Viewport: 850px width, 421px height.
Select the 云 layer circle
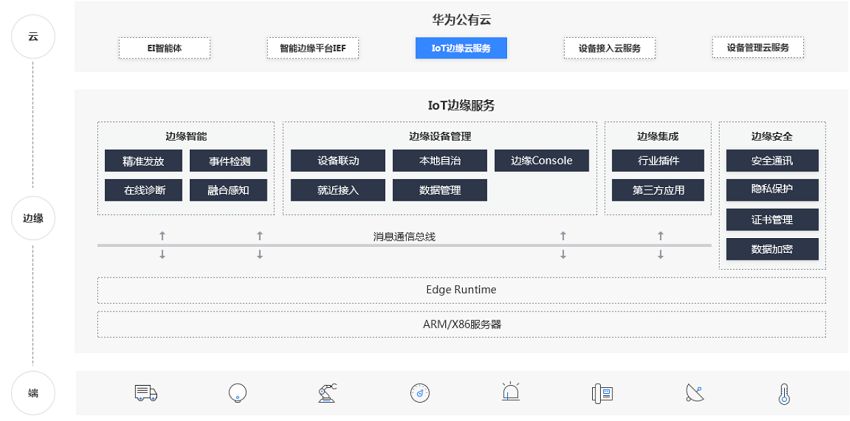tap(33, 37)
